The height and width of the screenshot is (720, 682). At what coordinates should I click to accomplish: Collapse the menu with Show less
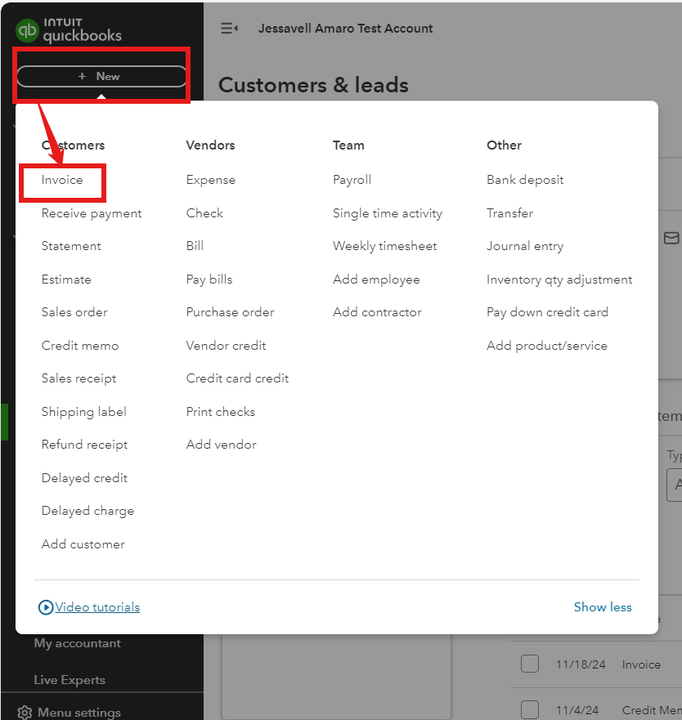pyautogui.click(x=602, y=607)
